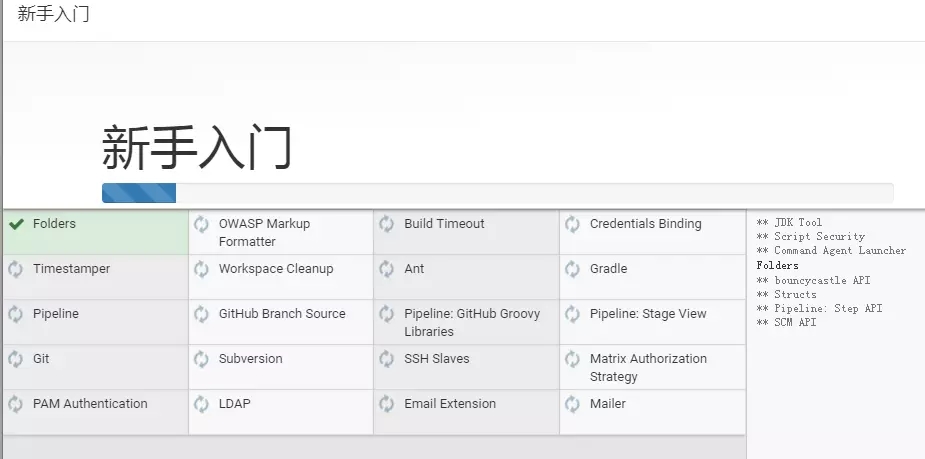Click the spinner icon next to Subversion
Screen dimensions: 925x459
pos(201,359)
